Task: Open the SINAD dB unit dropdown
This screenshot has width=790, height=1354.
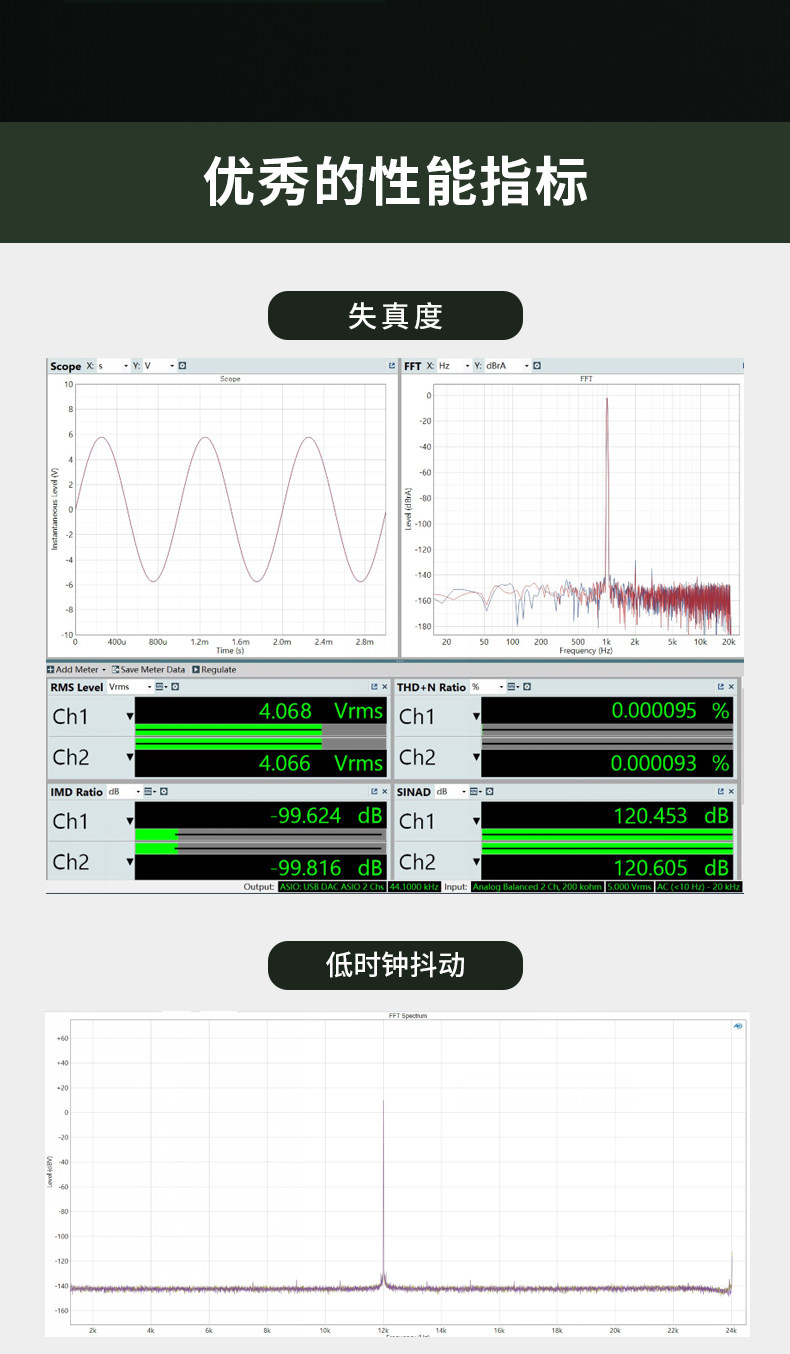Action: (x=452, y=792)
